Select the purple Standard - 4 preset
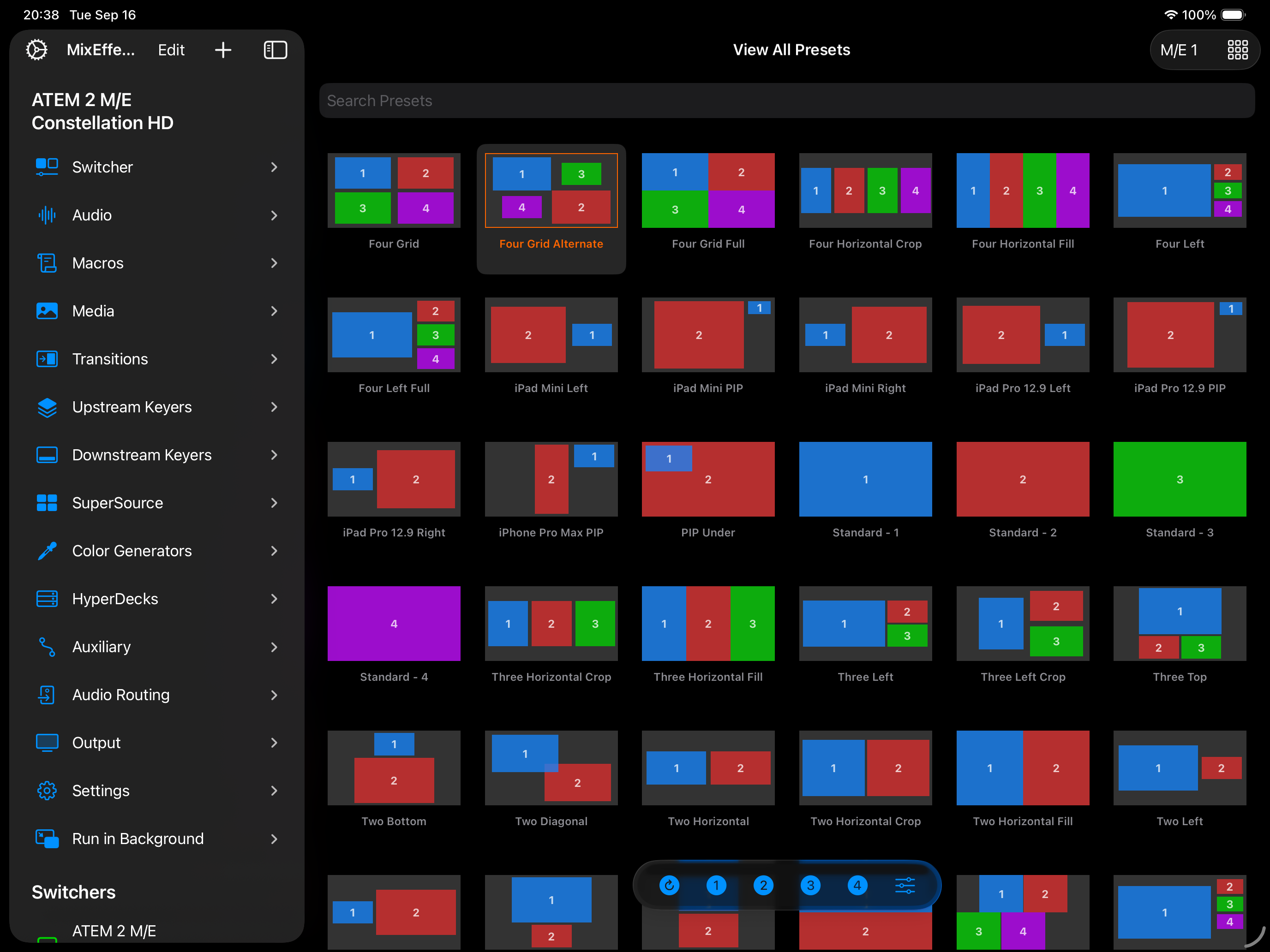The width and height of the screenshot is (1270, 952). tap(394, 623)
